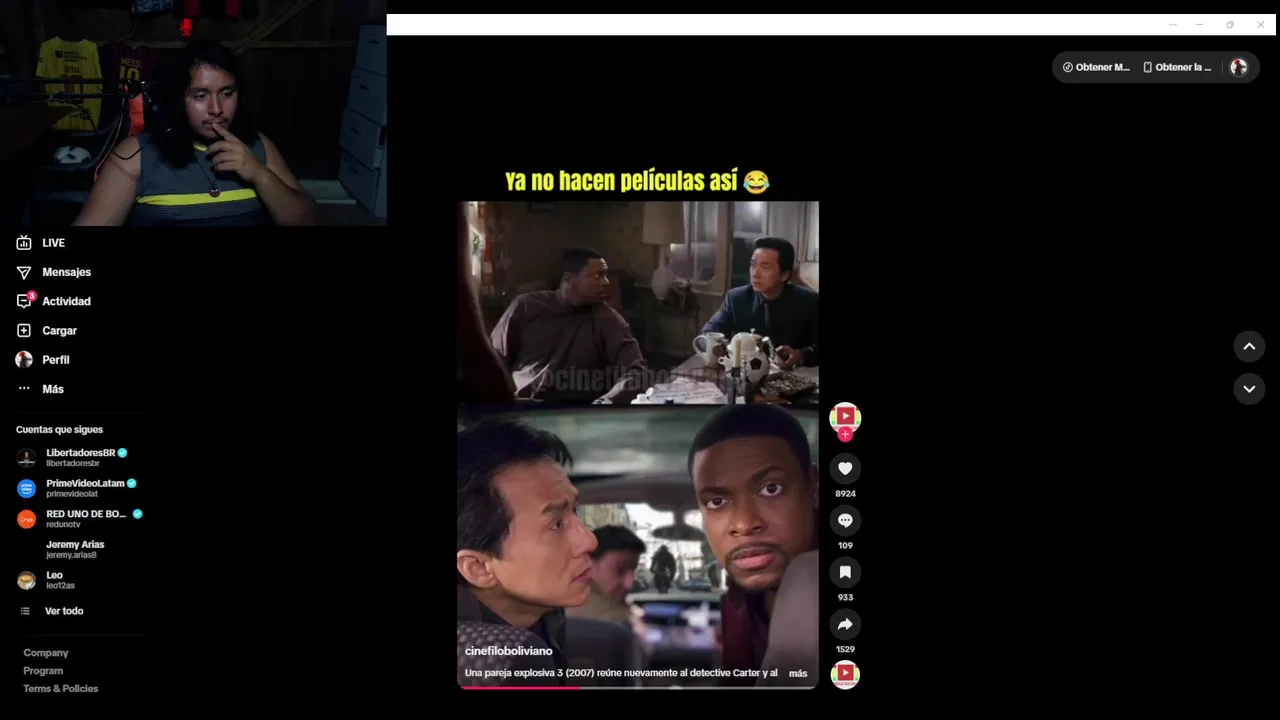Click the 8924 likes count
Image resolution: width=1280 pixels, height=720 pixels.
[x=845, y=494]
